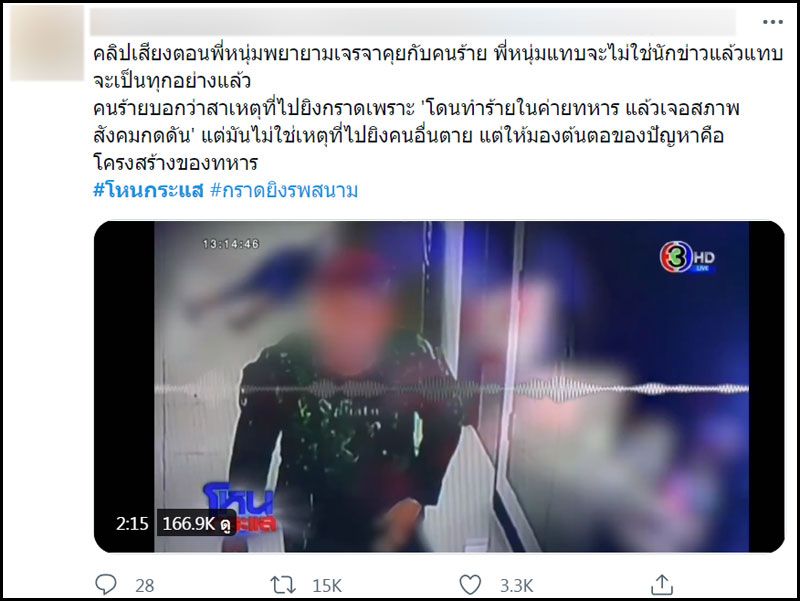
Task: Click the audio waveform across the video
Action: coord(452,389)
